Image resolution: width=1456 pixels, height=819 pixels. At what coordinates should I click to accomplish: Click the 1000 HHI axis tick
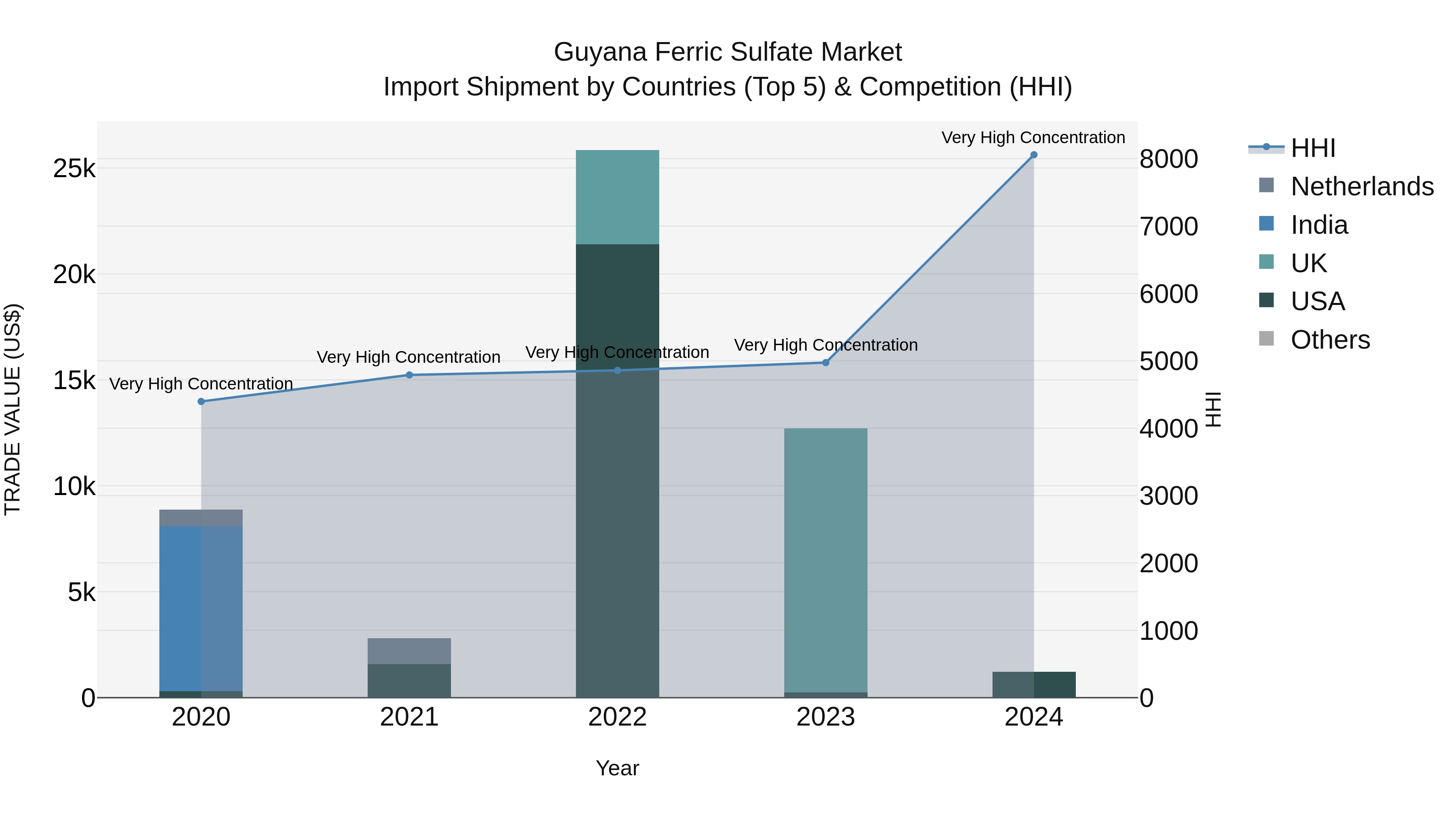point(1169,630)
